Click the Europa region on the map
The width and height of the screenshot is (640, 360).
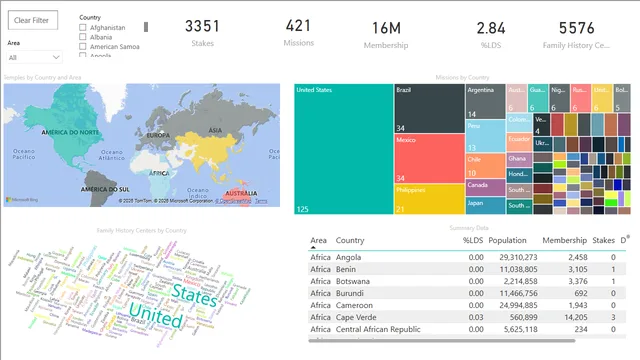[x=158, y=135]
